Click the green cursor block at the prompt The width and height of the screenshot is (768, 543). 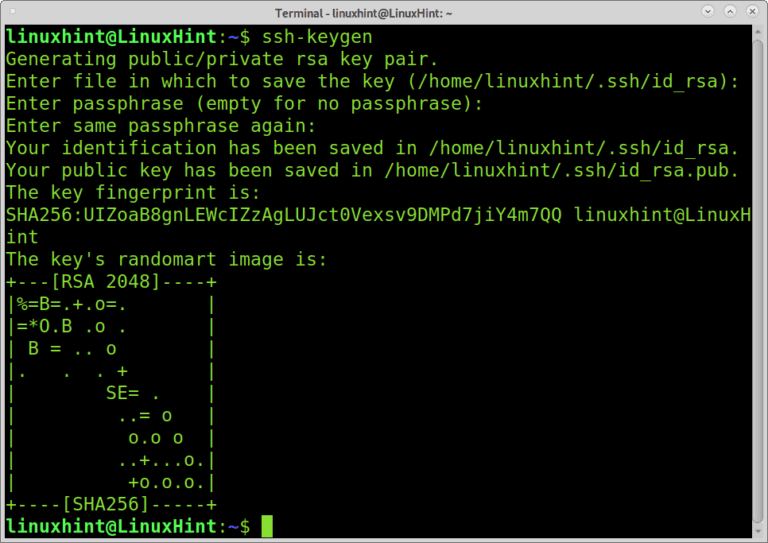[267, 526]
